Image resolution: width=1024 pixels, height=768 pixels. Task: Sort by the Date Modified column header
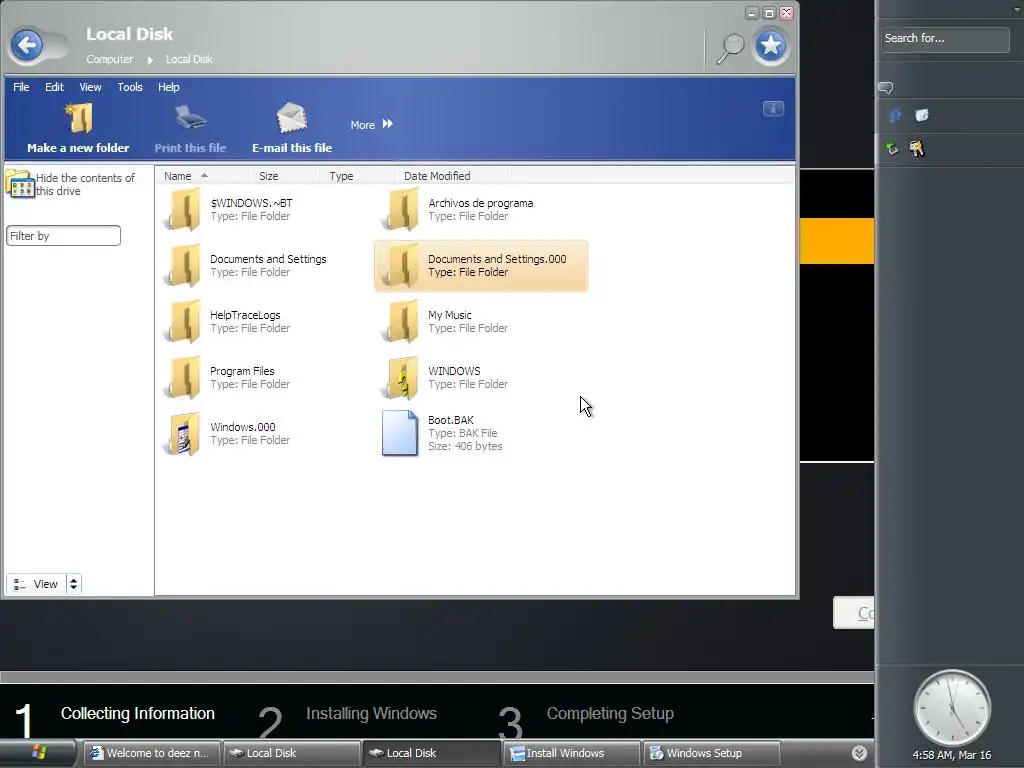tap(453, 176)
